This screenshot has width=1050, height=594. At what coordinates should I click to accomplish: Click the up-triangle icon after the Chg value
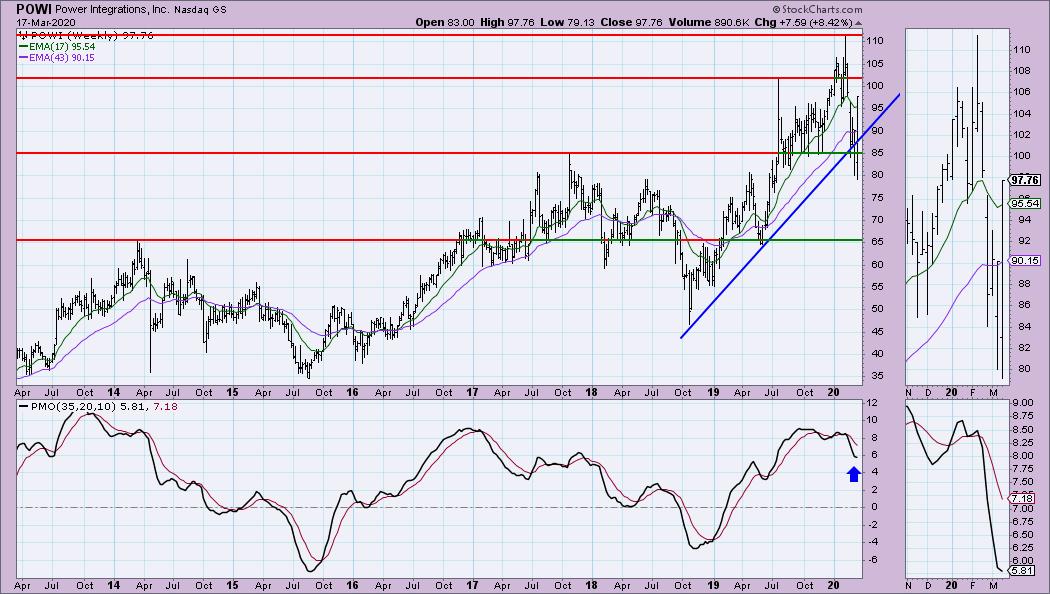[858, 23]
